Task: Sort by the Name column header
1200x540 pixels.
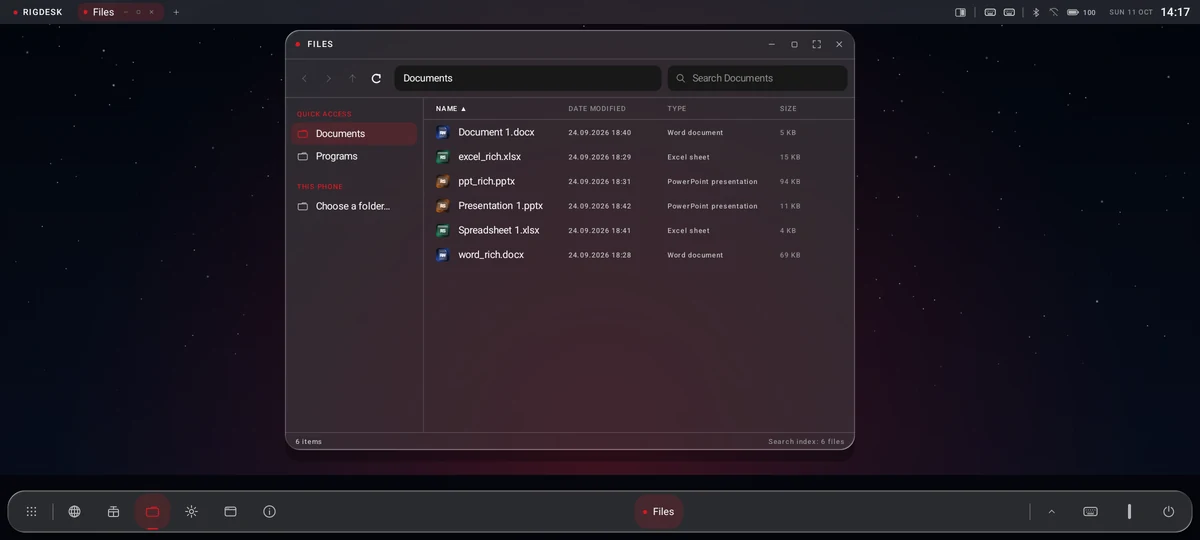Action: pyautogui.click(x=451, y=108)
